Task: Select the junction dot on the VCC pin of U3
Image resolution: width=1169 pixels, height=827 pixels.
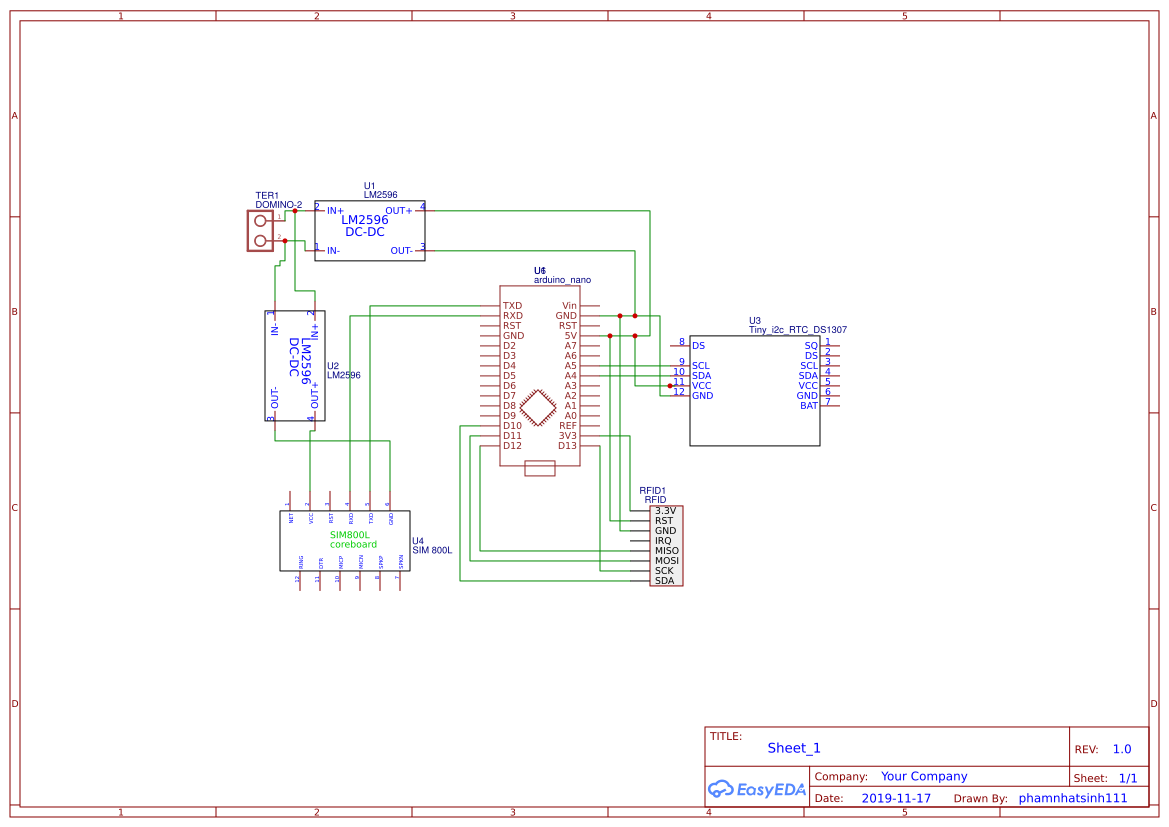Action: [672, 384]
